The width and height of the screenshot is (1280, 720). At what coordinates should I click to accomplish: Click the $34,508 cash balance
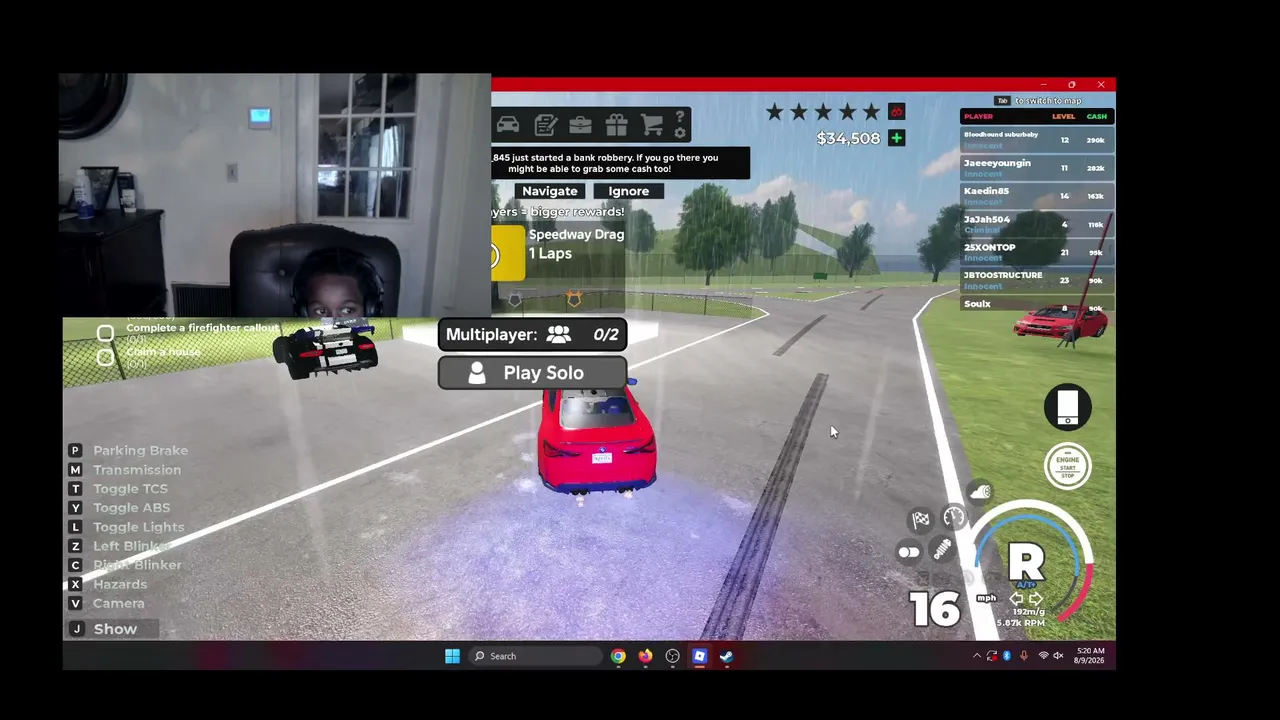tap(848, 139)
